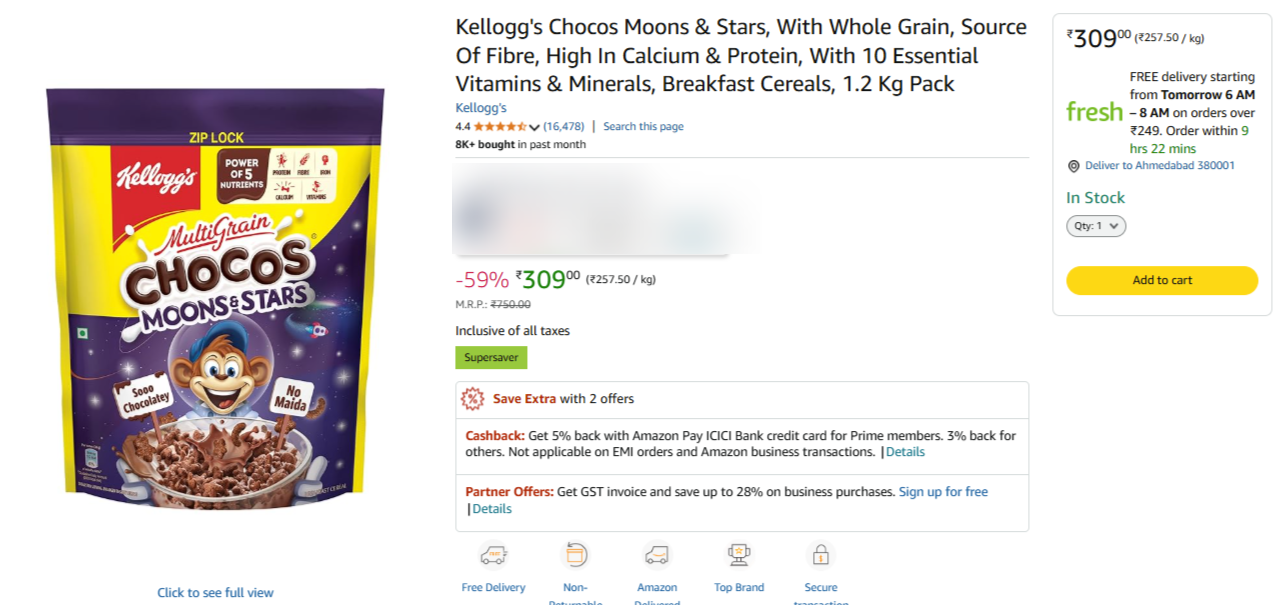Expand the star rating breakdown chevron

point(534,127)
